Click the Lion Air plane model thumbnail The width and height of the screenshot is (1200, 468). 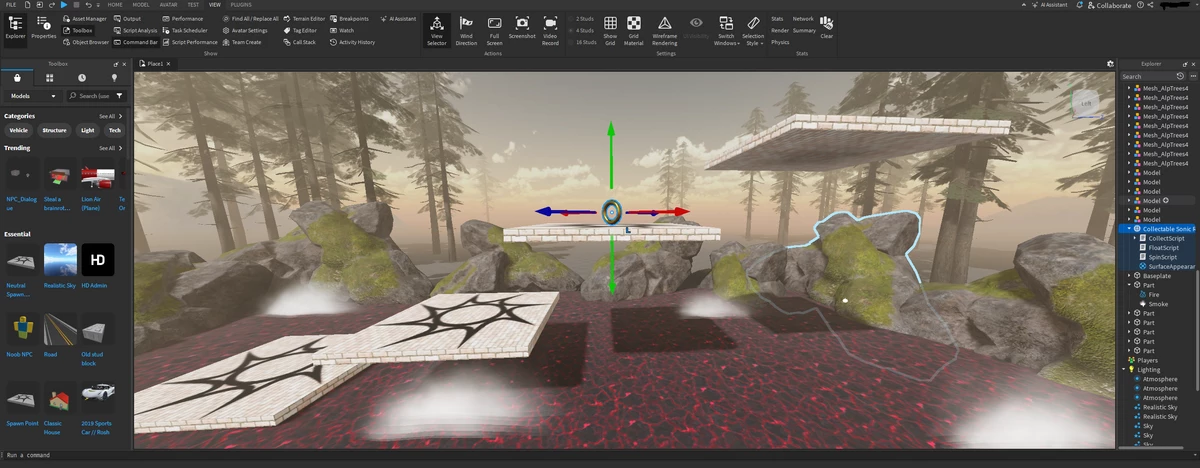click(x=98, y=176)
